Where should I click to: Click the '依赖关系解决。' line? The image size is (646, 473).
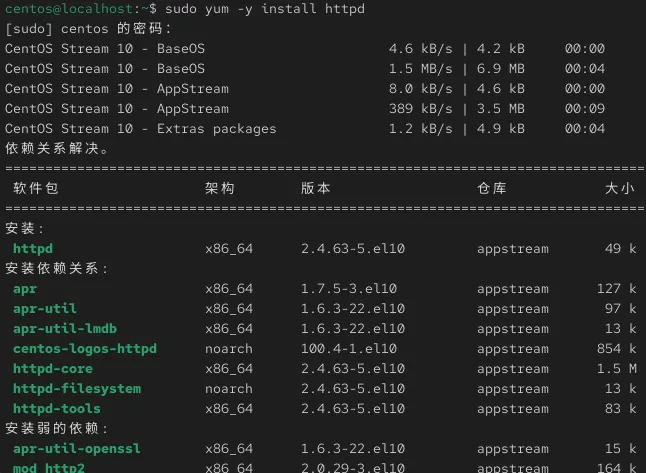click(x=57, y=148)
